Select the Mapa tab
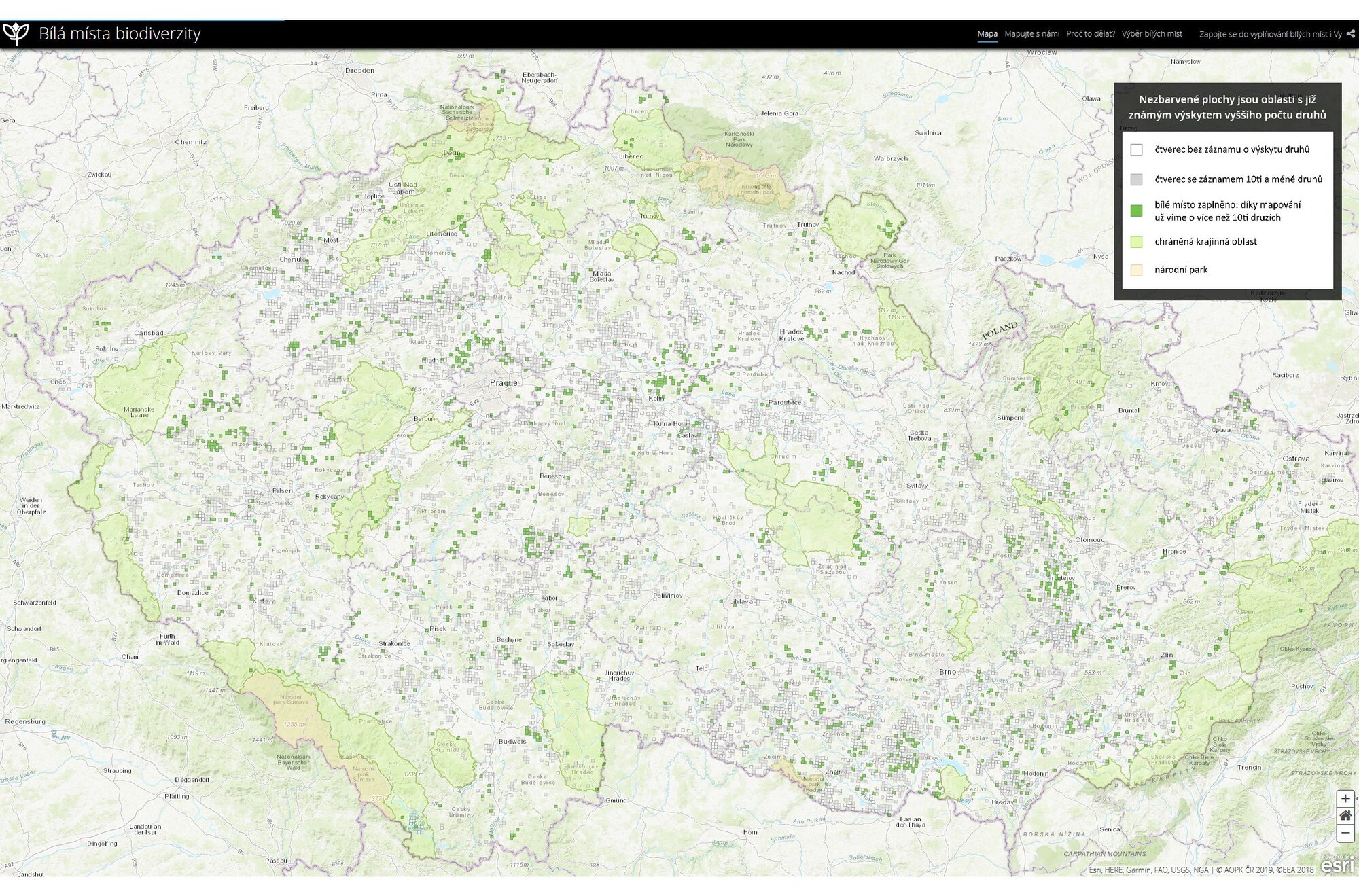The width and height of the screenshot is (1359, 896). tap(987, 34)
